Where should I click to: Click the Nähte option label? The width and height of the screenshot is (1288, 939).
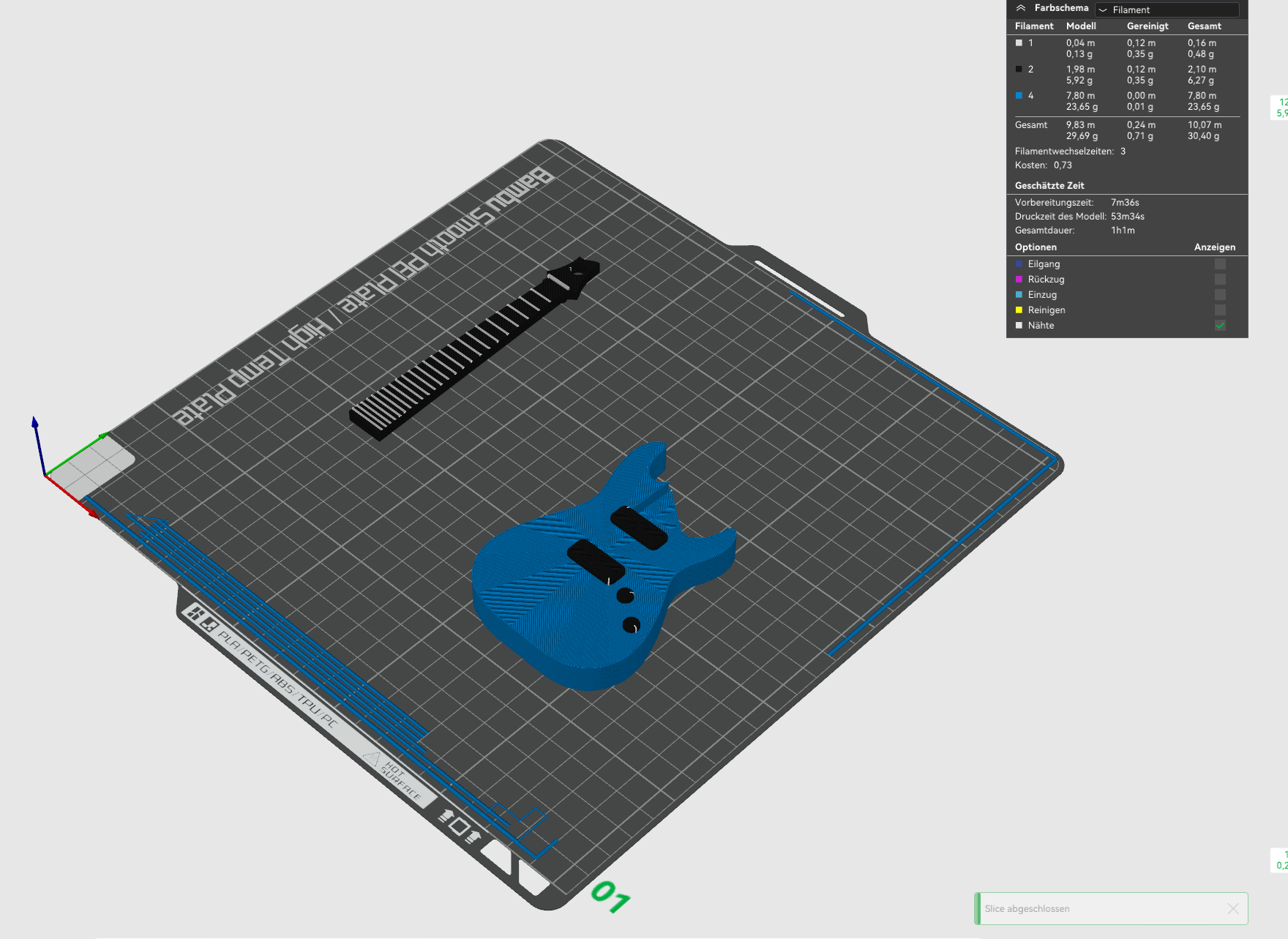coord(1041,326)
